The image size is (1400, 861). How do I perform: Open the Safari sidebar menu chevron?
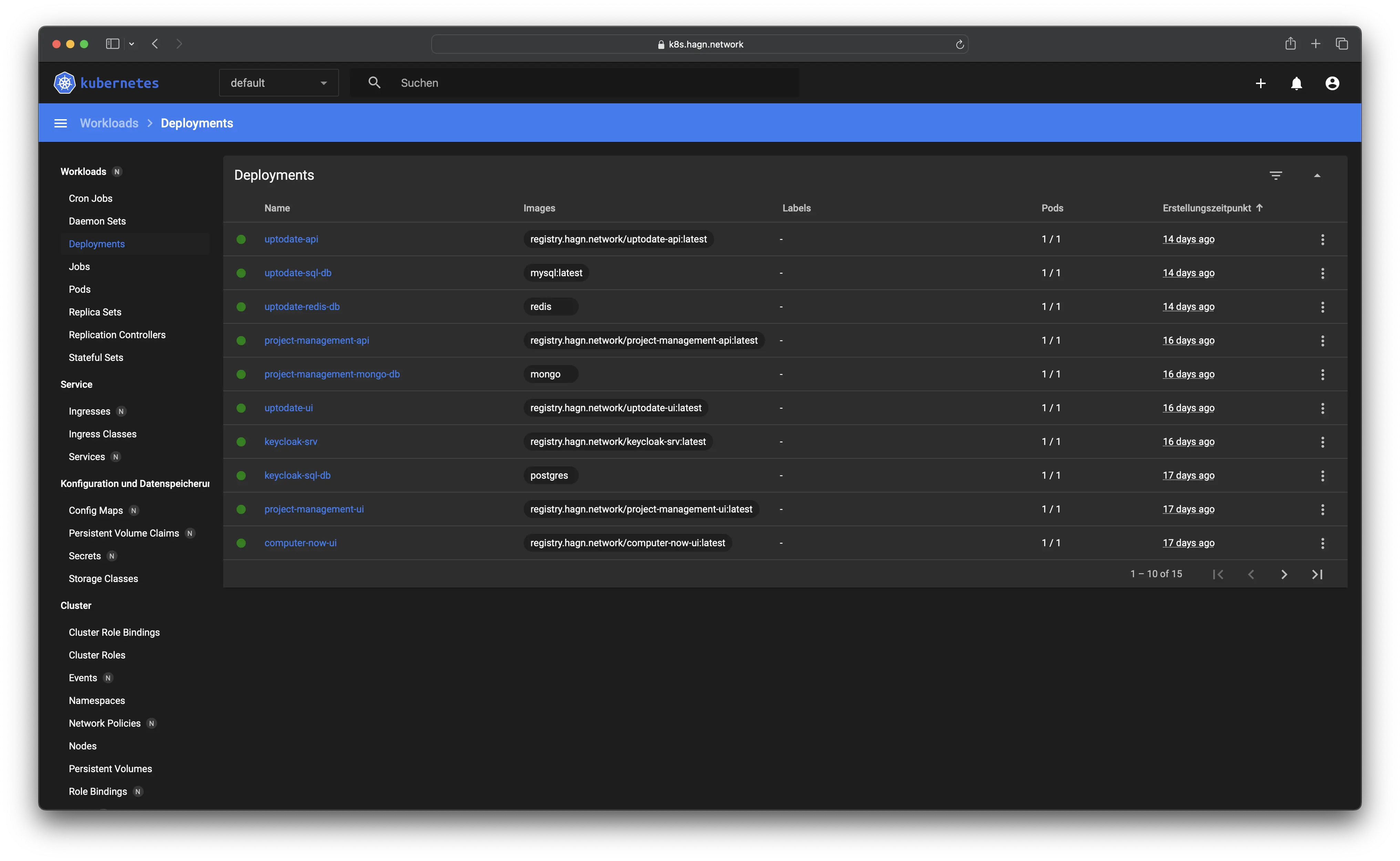click(132, 44)
